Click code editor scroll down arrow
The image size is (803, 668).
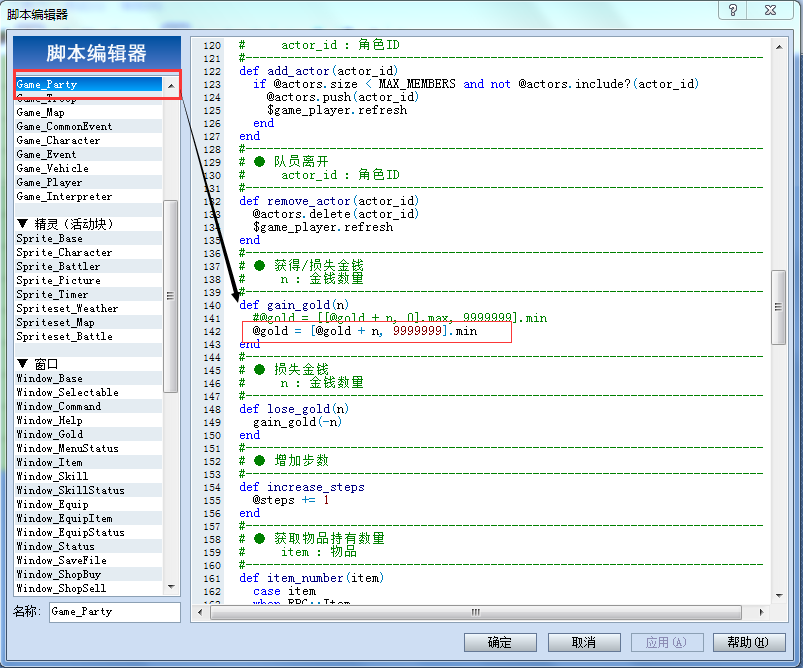[779, 596]
